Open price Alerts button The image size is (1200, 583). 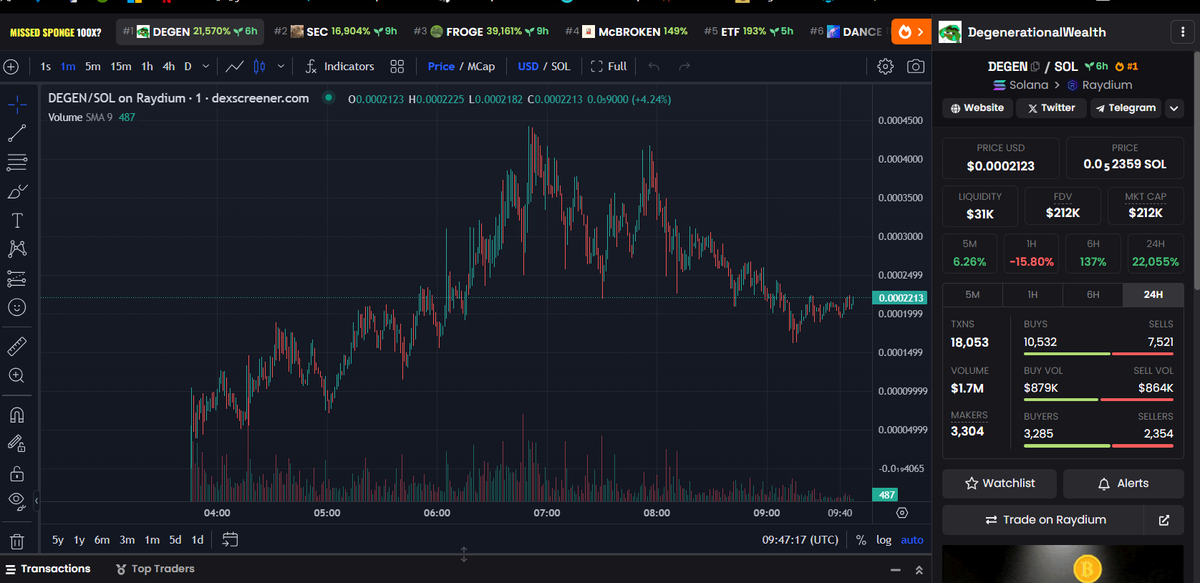[x=1123, y=483]
